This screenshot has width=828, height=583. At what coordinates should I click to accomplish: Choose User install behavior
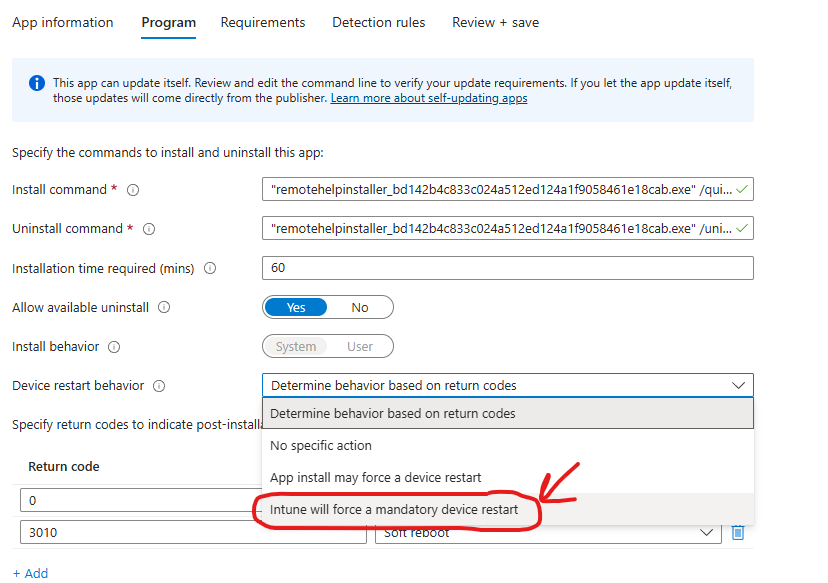coord(360,346)
